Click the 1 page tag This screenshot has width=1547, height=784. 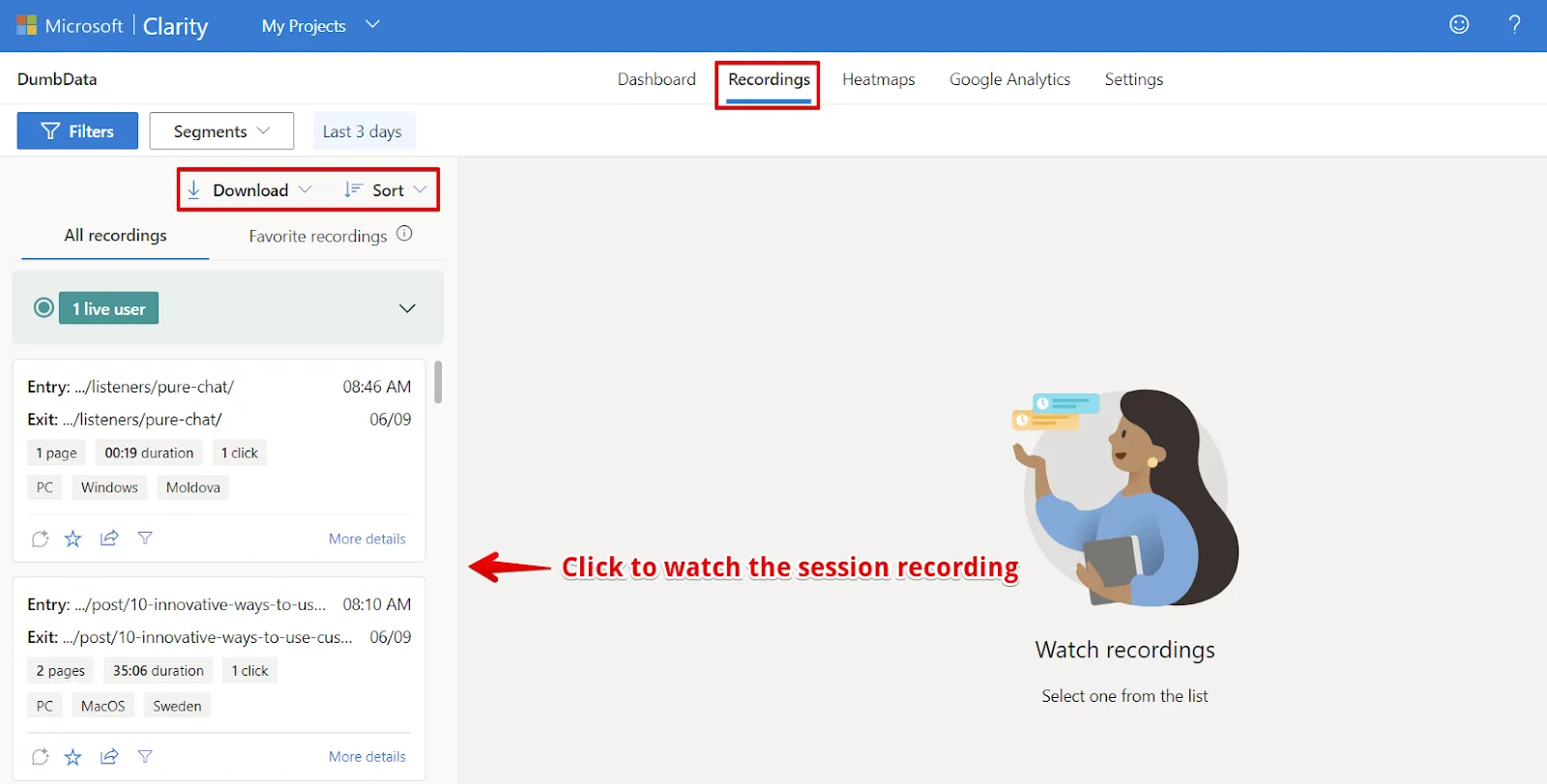pos(56,453)
